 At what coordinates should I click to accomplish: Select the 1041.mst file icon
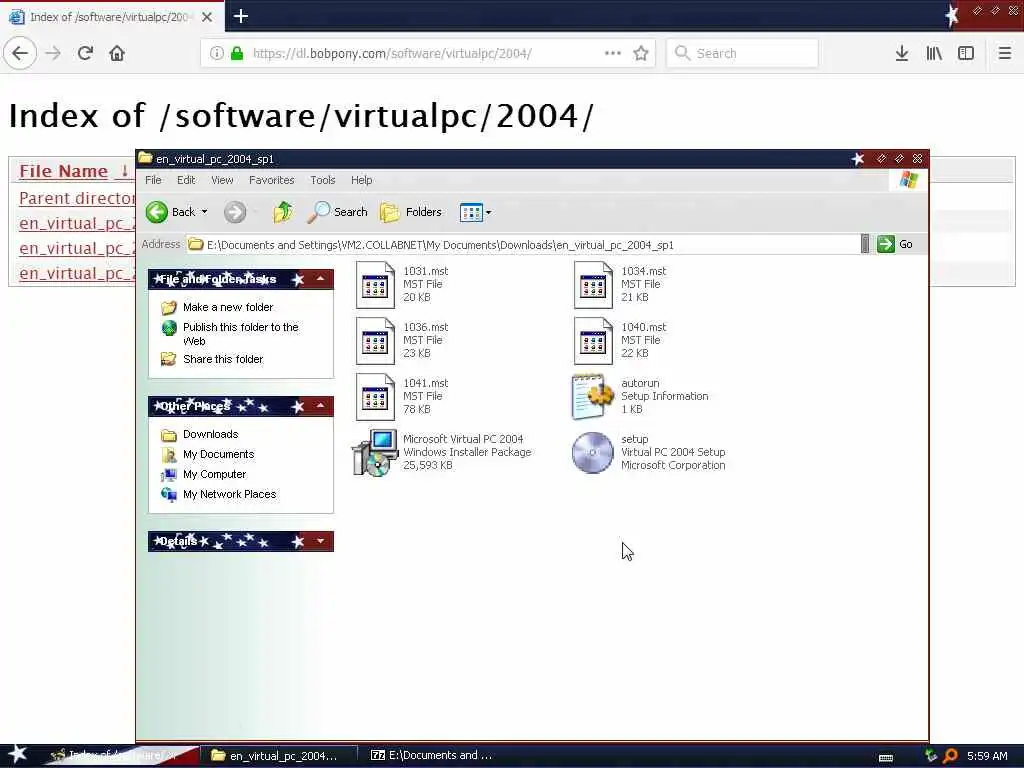click(x=376, y=397)
